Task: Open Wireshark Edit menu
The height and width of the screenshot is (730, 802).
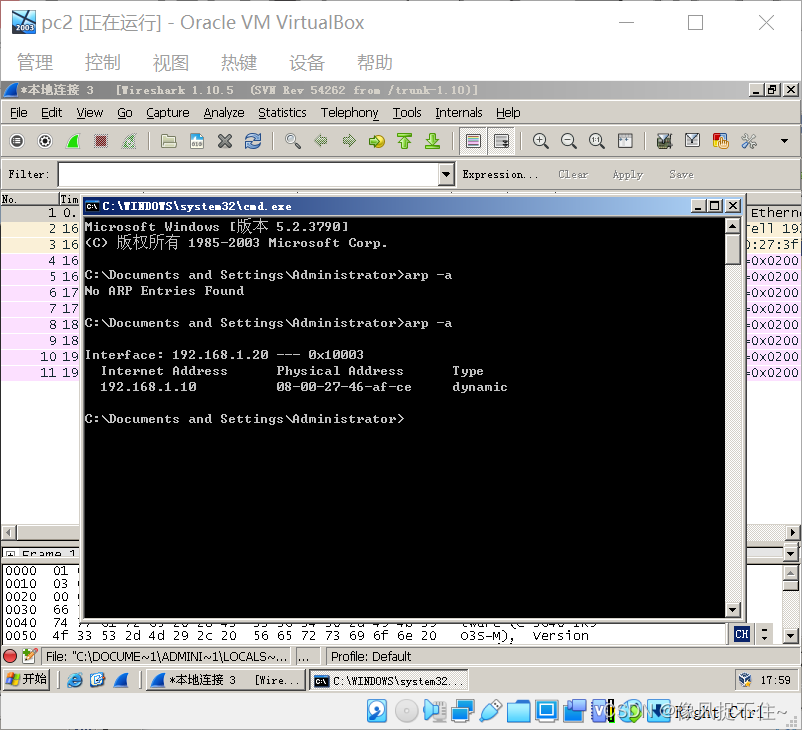Action: [x=52, y=113]
